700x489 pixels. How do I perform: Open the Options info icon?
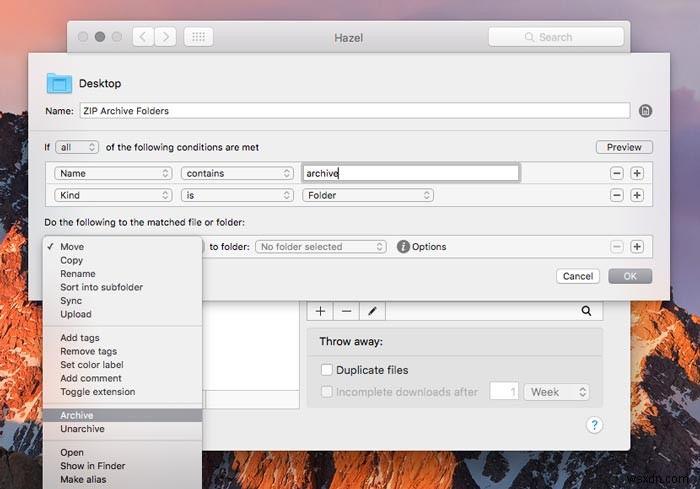pyautogui.click(x=403, y=247)
